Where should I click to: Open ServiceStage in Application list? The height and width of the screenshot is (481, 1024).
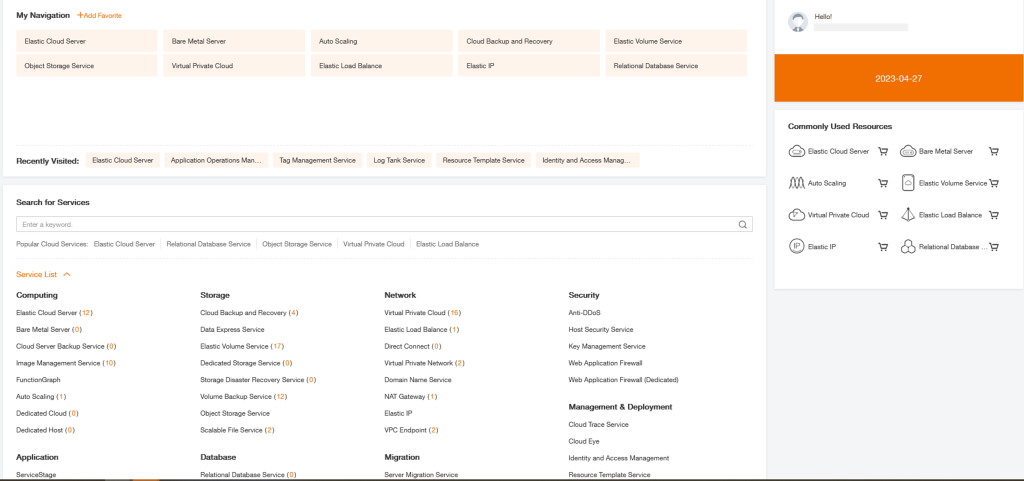tap(36, 474)
